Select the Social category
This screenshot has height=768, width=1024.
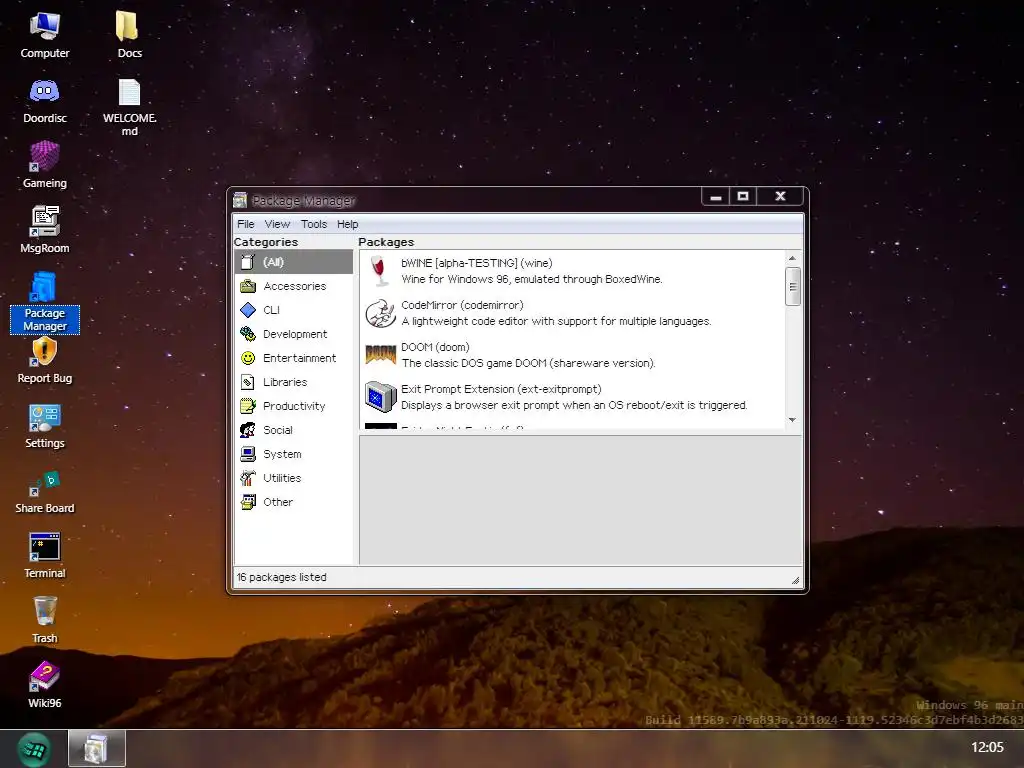[293, 430]
